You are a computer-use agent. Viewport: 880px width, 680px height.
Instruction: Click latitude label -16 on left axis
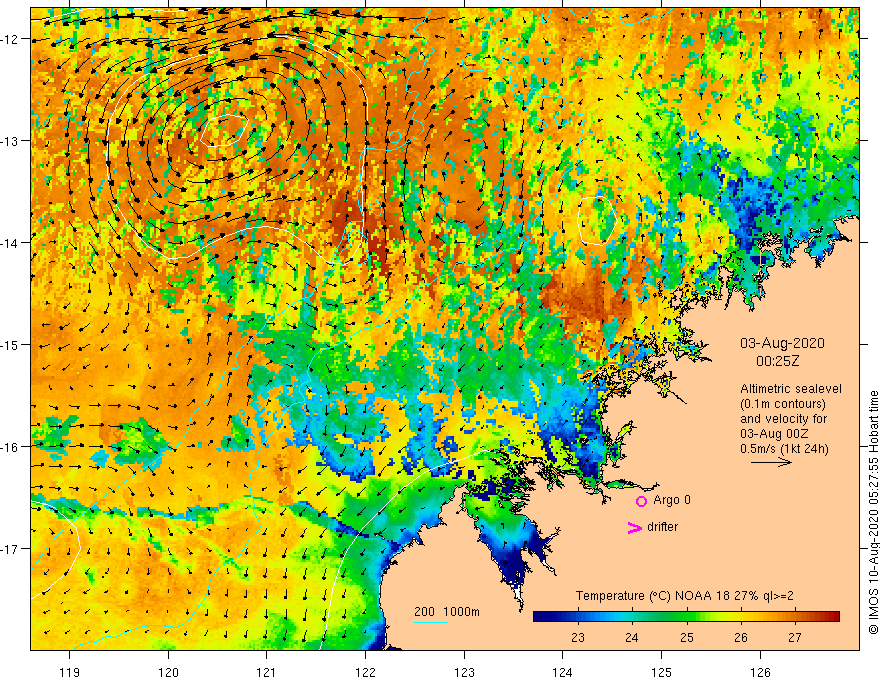point(11,447)
